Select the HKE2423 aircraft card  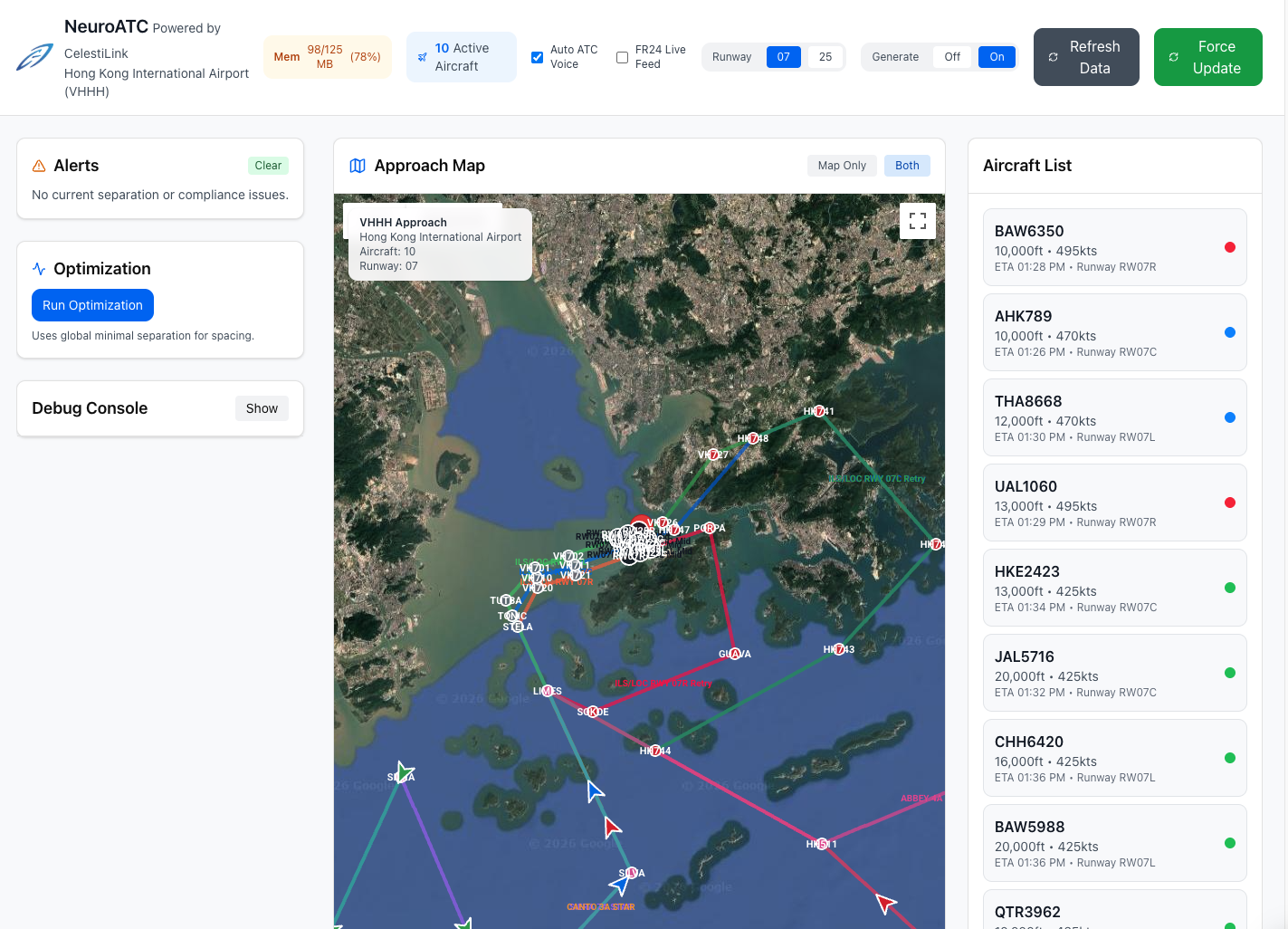(1114, 588)
